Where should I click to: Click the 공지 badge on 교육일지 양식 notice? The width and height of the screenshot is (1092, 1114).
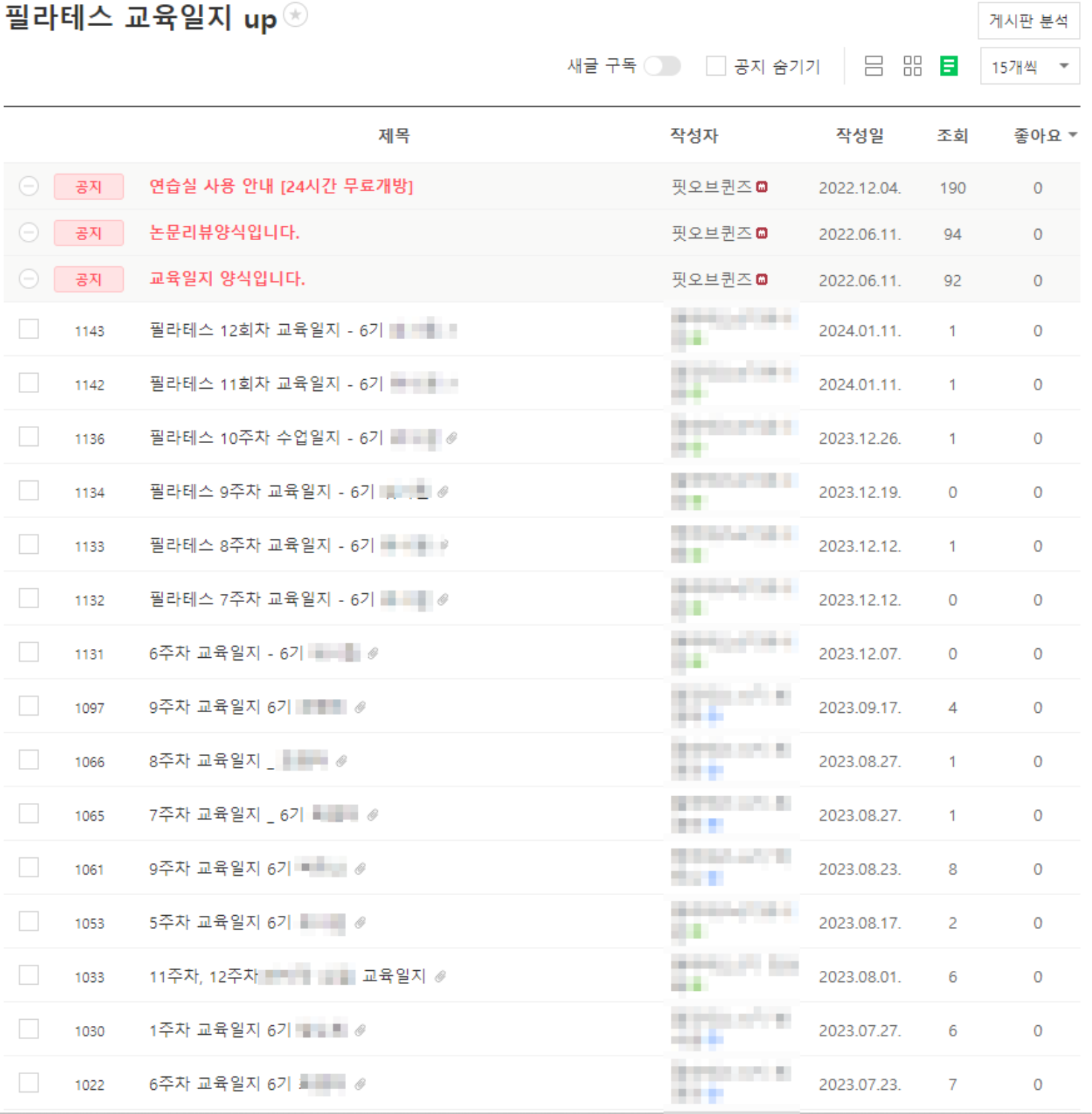tap(89, 279)
